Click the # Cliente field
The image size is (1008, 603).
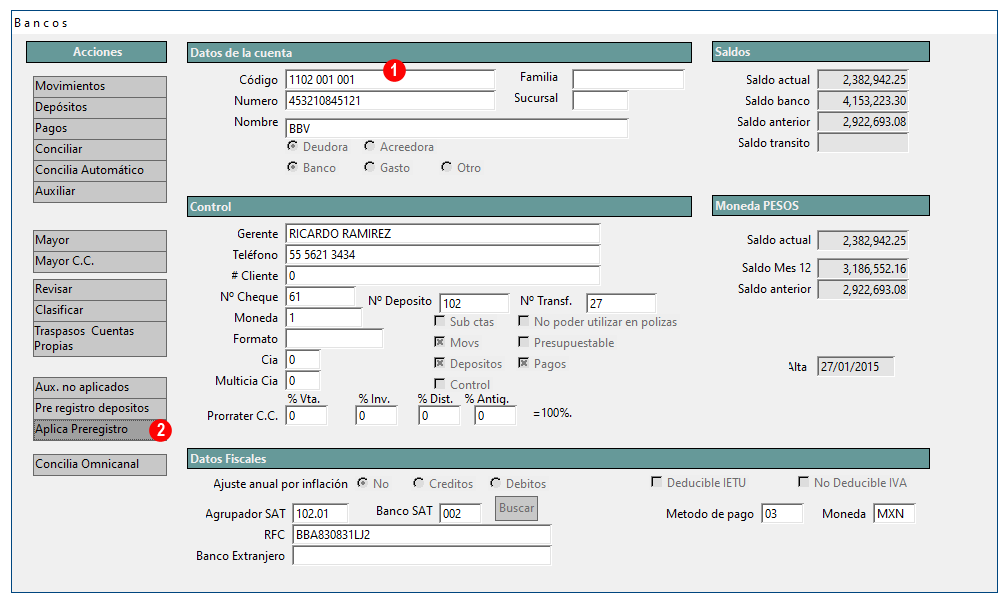tap(442, 276)
